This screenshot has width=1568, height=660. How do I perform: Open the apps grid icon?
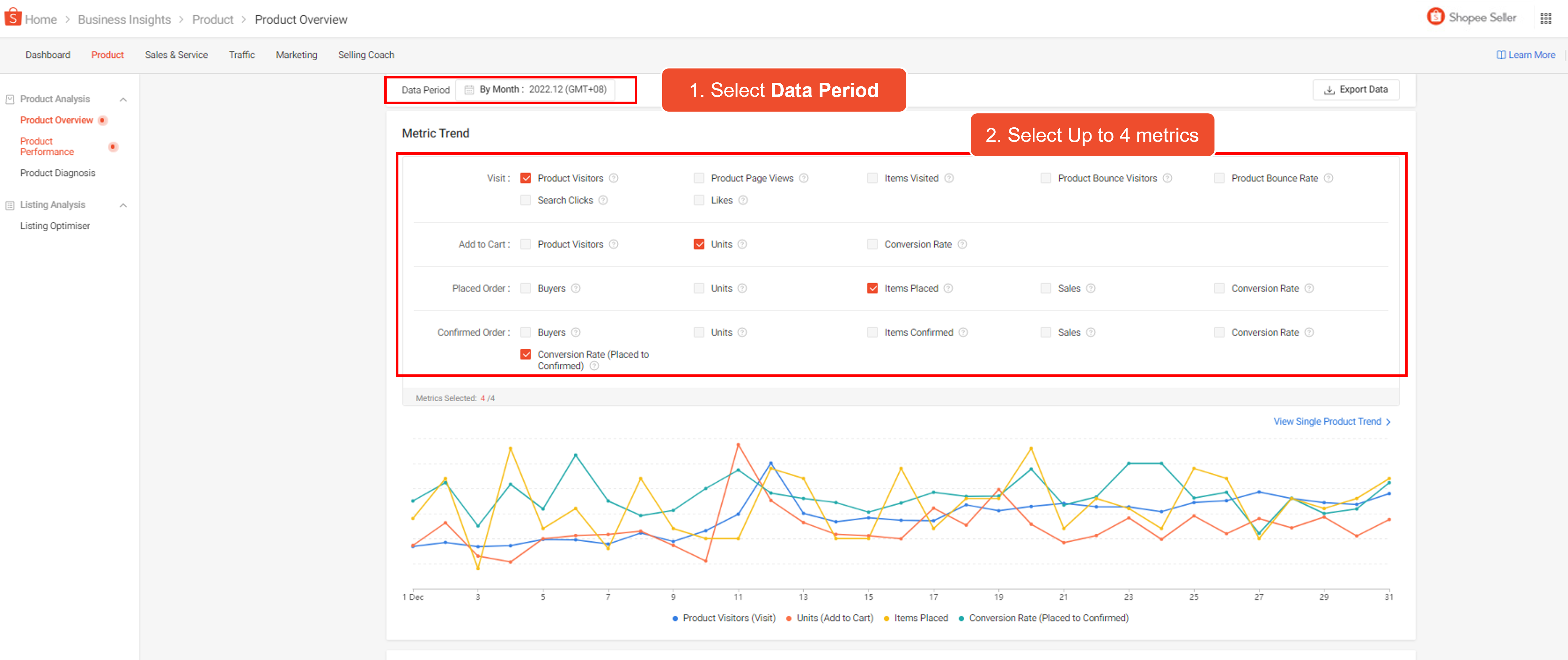[1546, 18]
